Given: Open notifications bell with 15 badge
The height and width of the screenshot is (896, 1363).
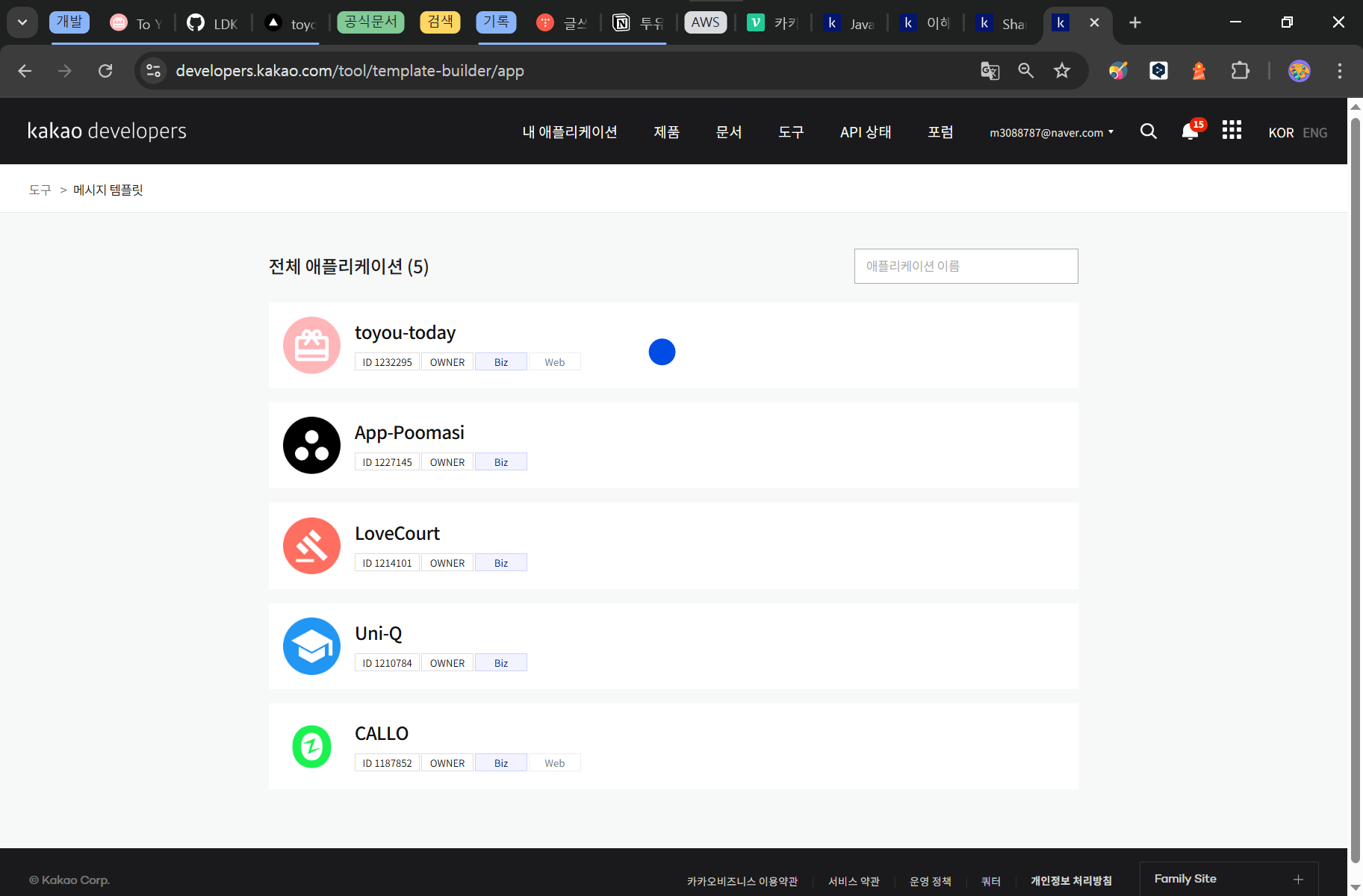Looking at the screenshot, I should click(x=1193, y=130).
